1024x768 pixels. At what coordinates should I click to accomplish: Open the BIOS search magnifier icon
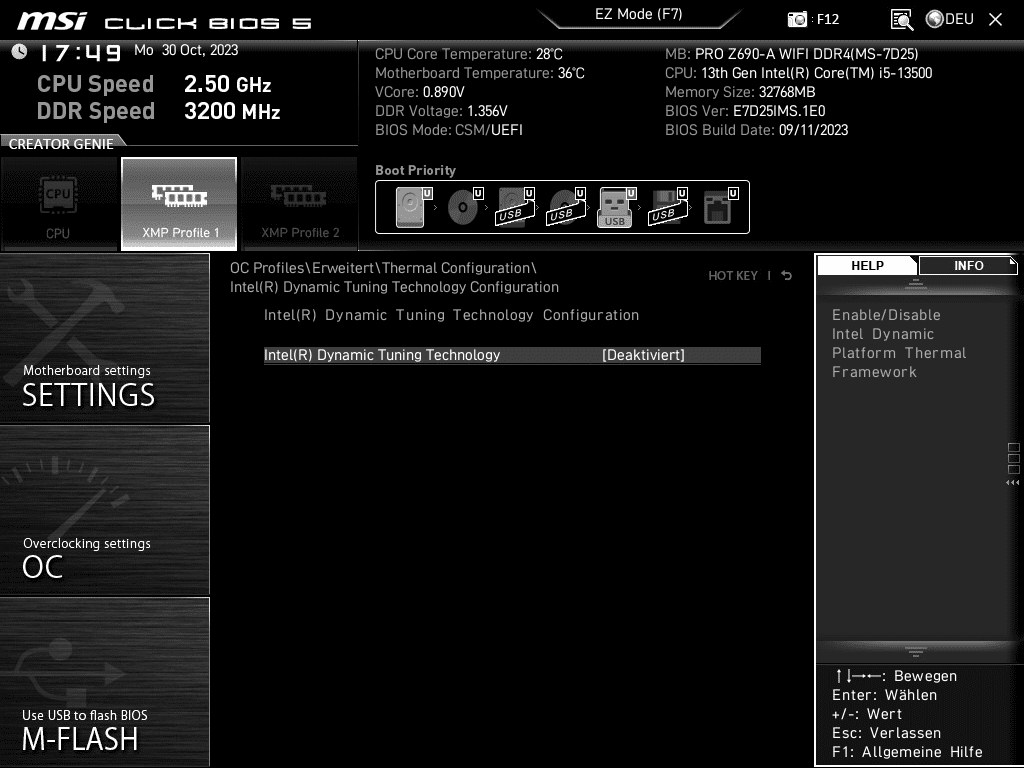click(902, 20)
